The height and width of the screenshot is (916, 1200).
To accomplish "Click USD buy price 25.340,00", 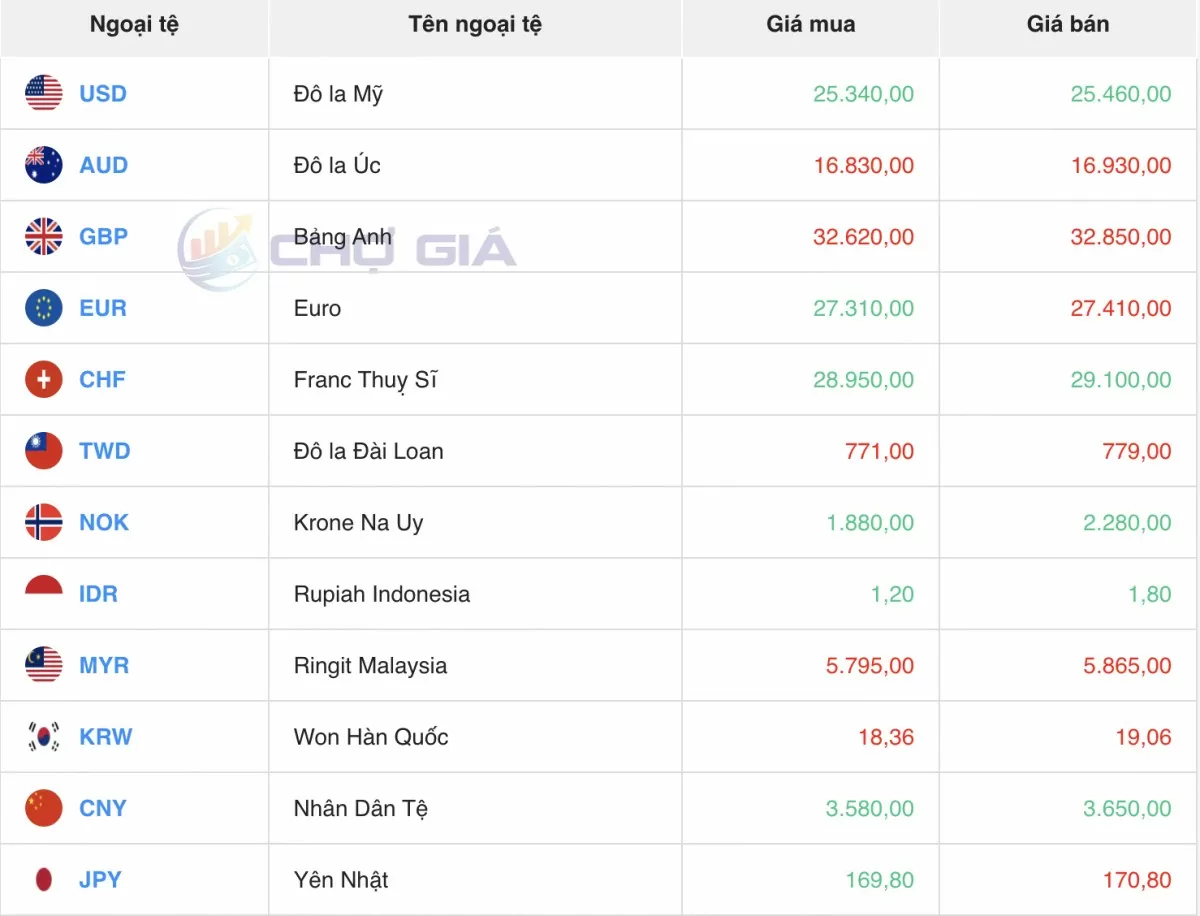I will coord(864,94).
